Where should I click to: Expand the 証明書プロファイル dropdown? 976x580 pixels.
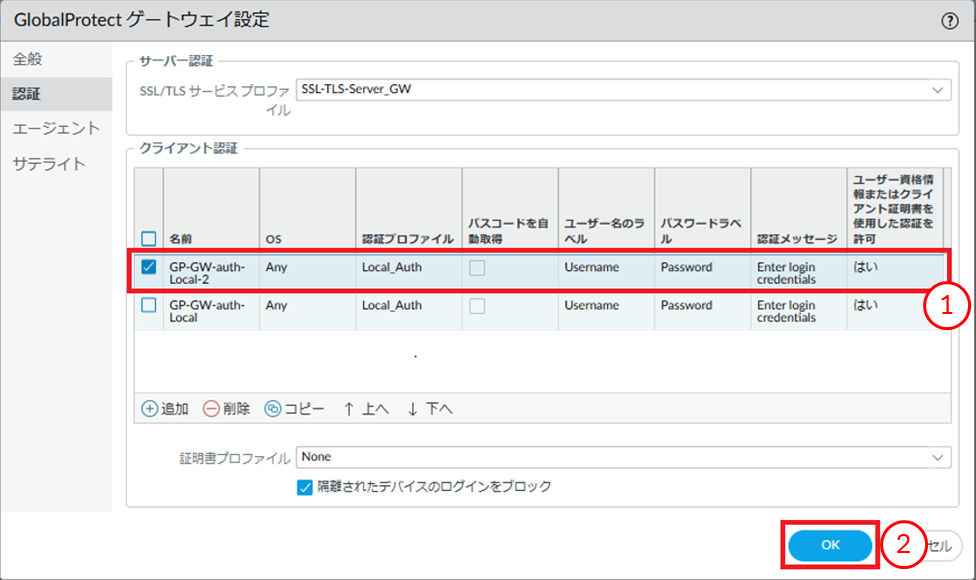937,457
